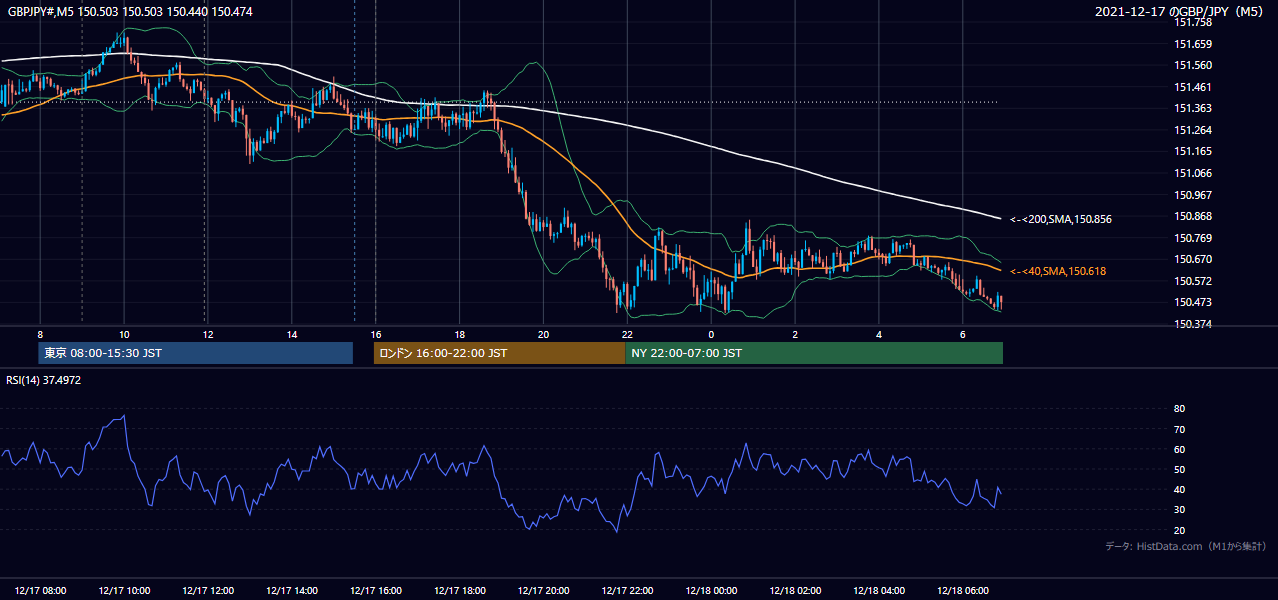Click the 東京 08:00-15:30 JST session bar

pos(196,353)
